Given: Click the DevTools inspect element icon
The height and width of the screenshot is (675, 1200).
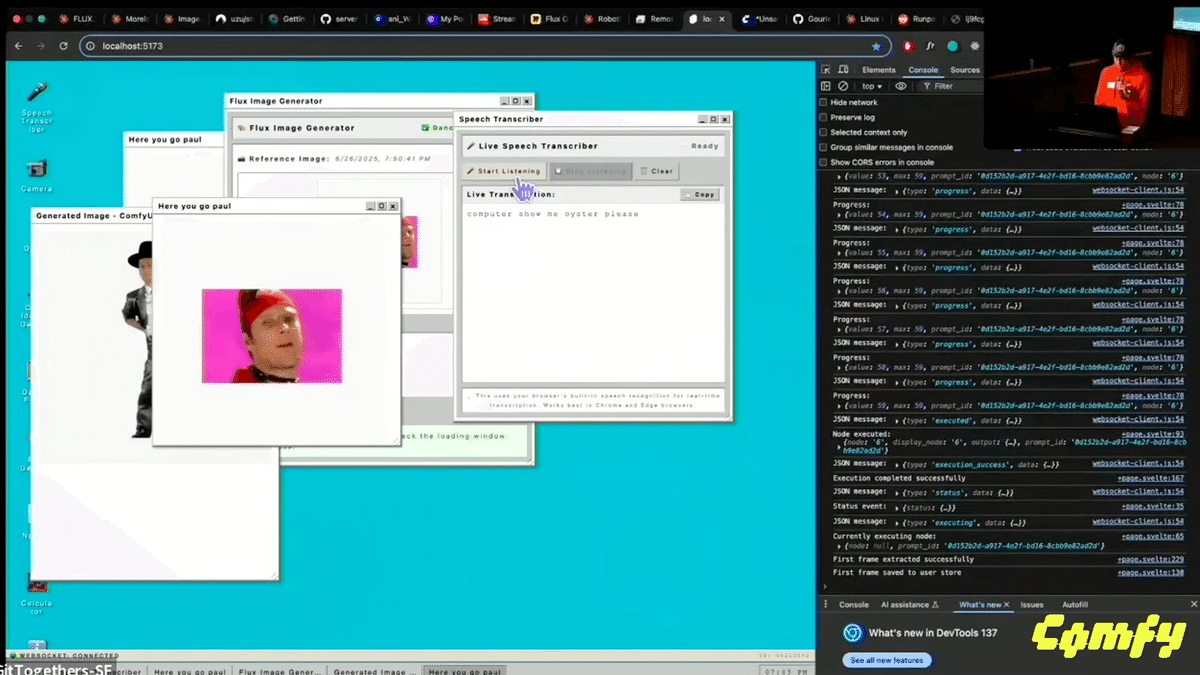Looking at the screenshot, I should (826, 70).
